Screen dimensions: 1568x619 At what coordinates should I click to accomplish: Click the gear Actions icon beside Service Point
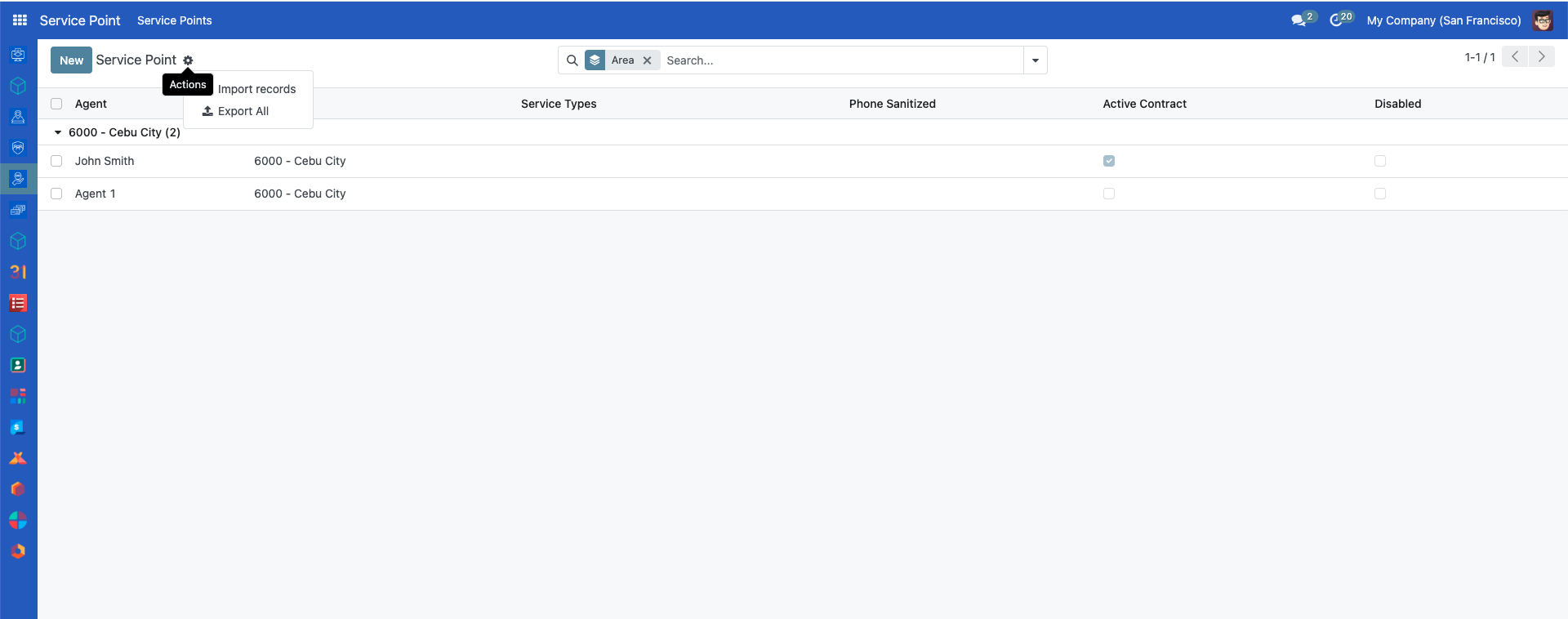(188, 60)
